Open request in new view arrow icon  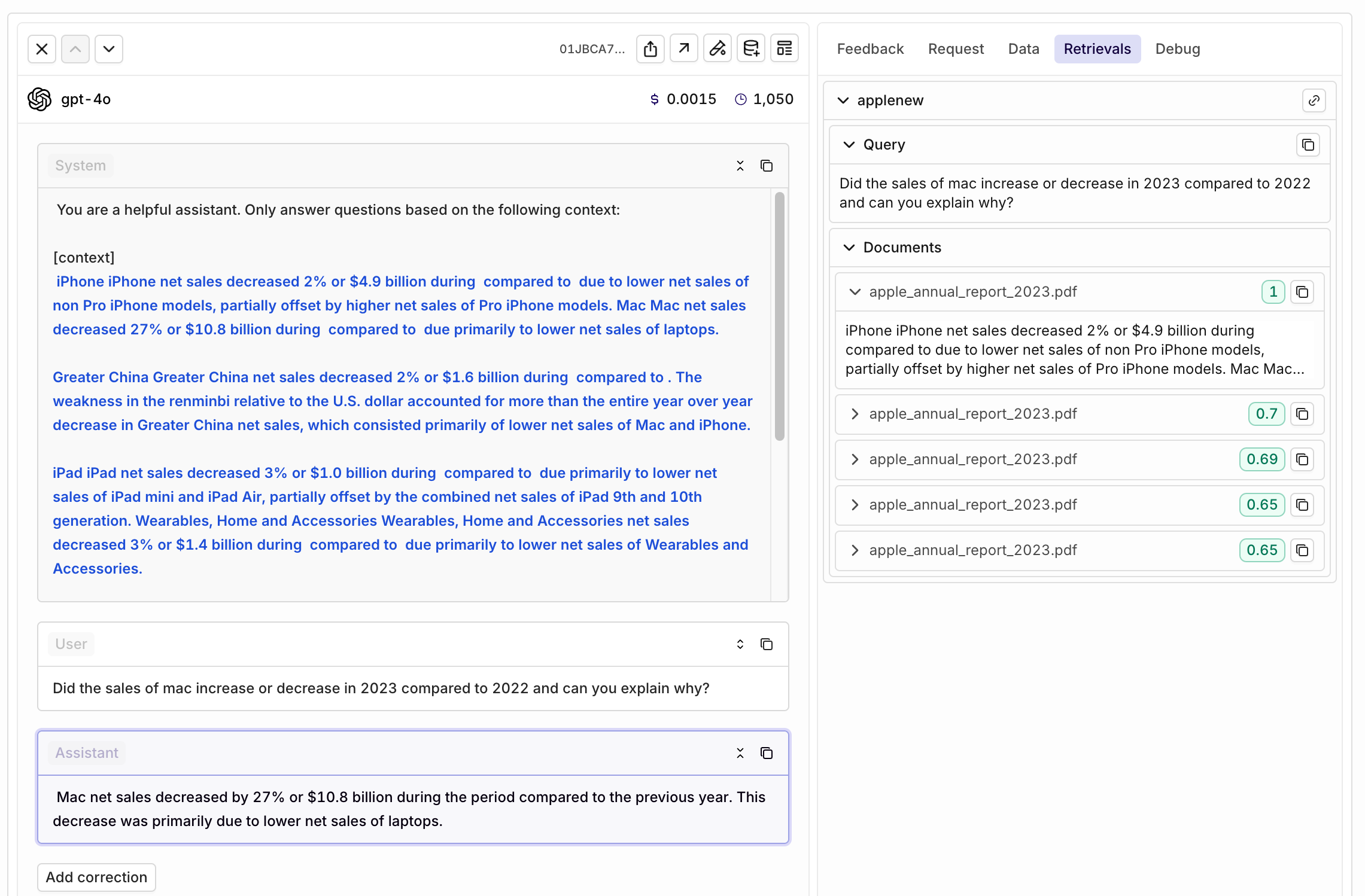click(684, 49)
